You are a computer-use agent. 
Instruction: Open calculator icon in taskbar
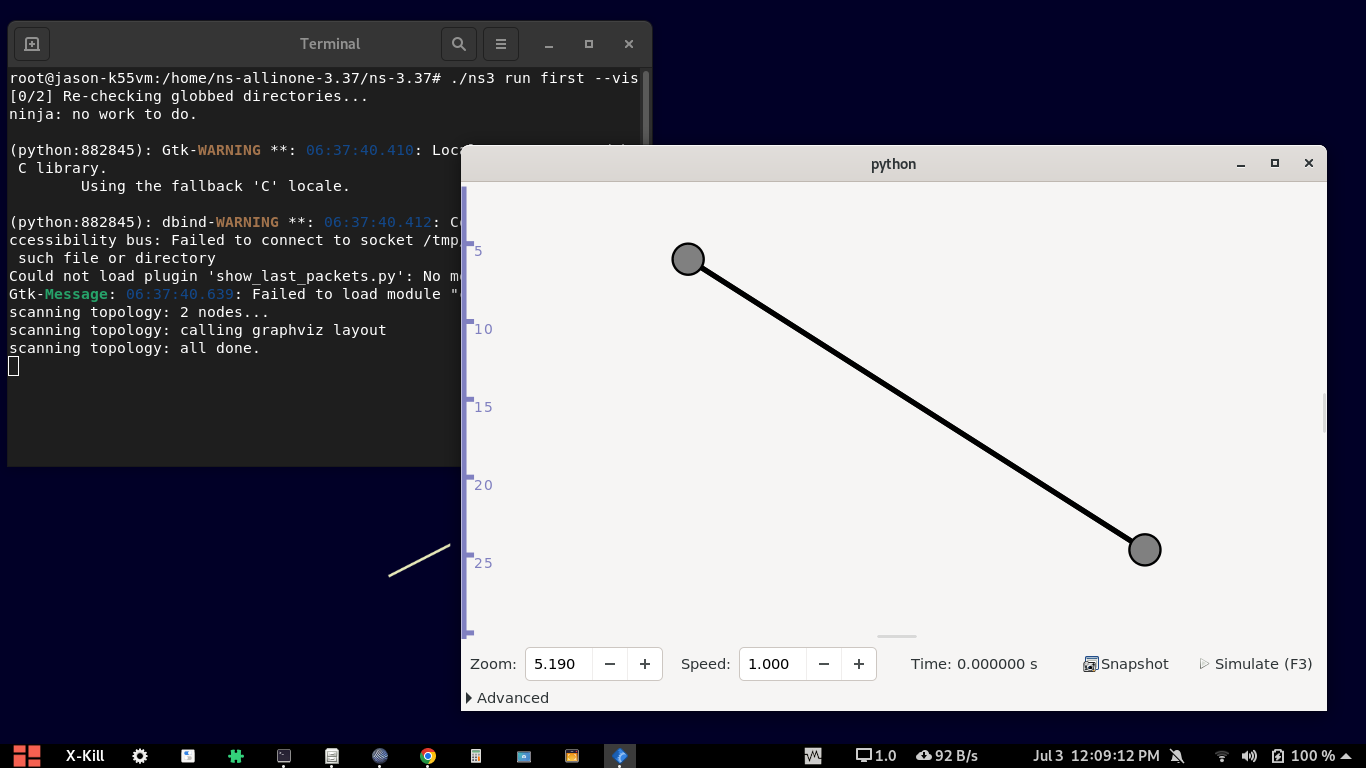(x=476, y=756)
